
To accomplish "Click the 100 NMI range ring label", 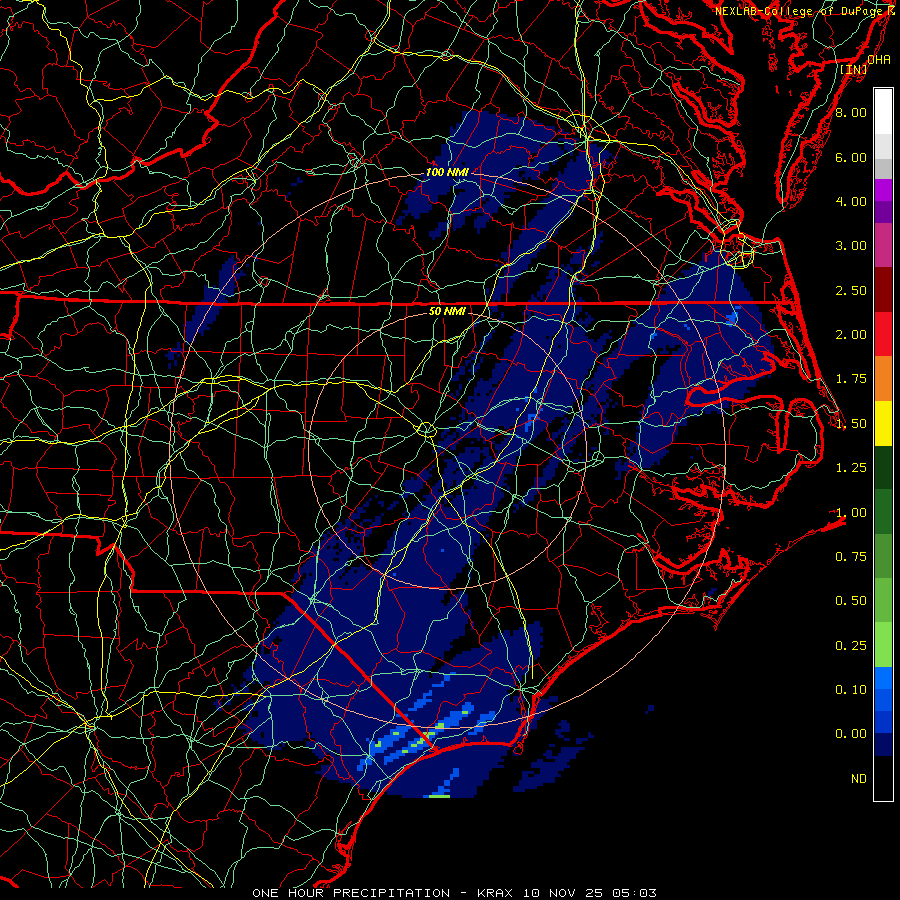I will [447, 172].
